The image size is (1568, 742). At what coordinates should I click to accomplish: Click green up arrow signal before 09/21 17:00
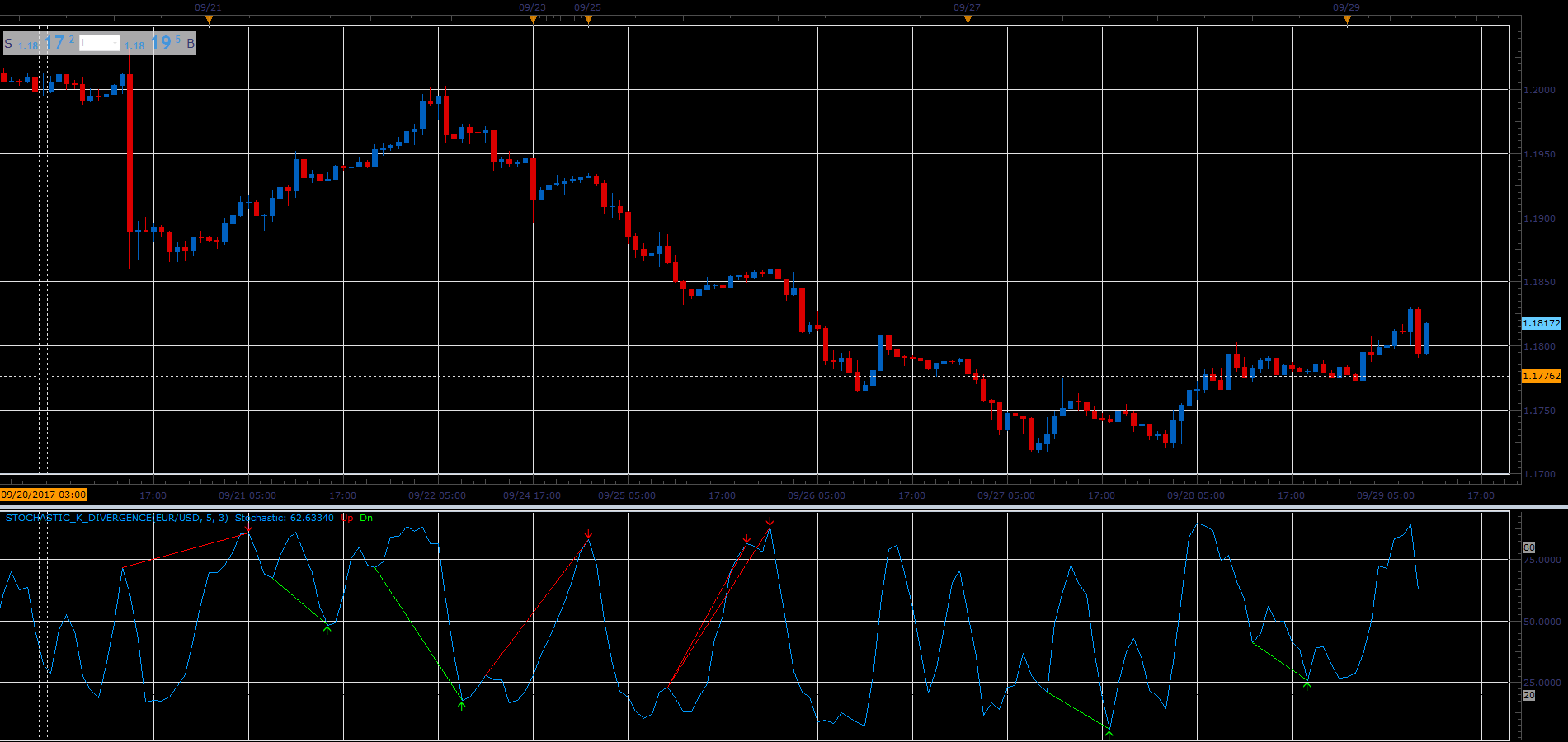click(327, 629)
